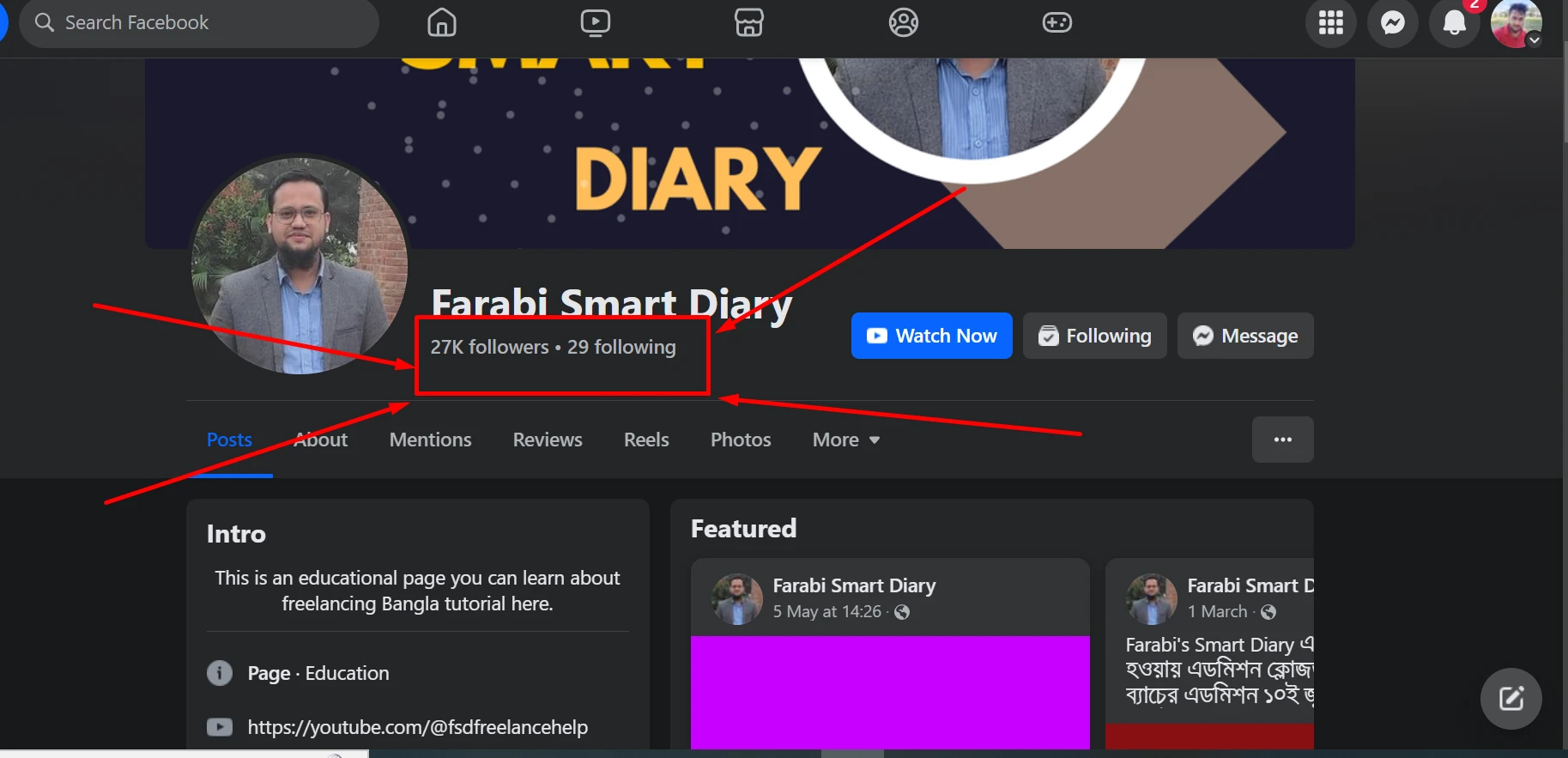The width and height of the screenshot is (1568, 758).
Task: Switch to the Reviews tab
Action: pyautogui.click(x=548, y=440)
